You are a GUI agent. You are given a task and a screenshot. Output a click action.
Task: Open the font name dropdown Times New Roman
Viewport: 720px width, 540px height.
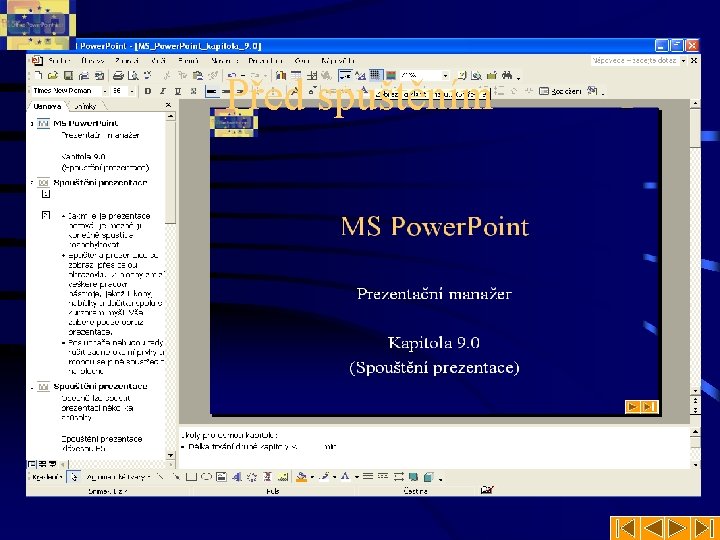(x=105, y=91)
